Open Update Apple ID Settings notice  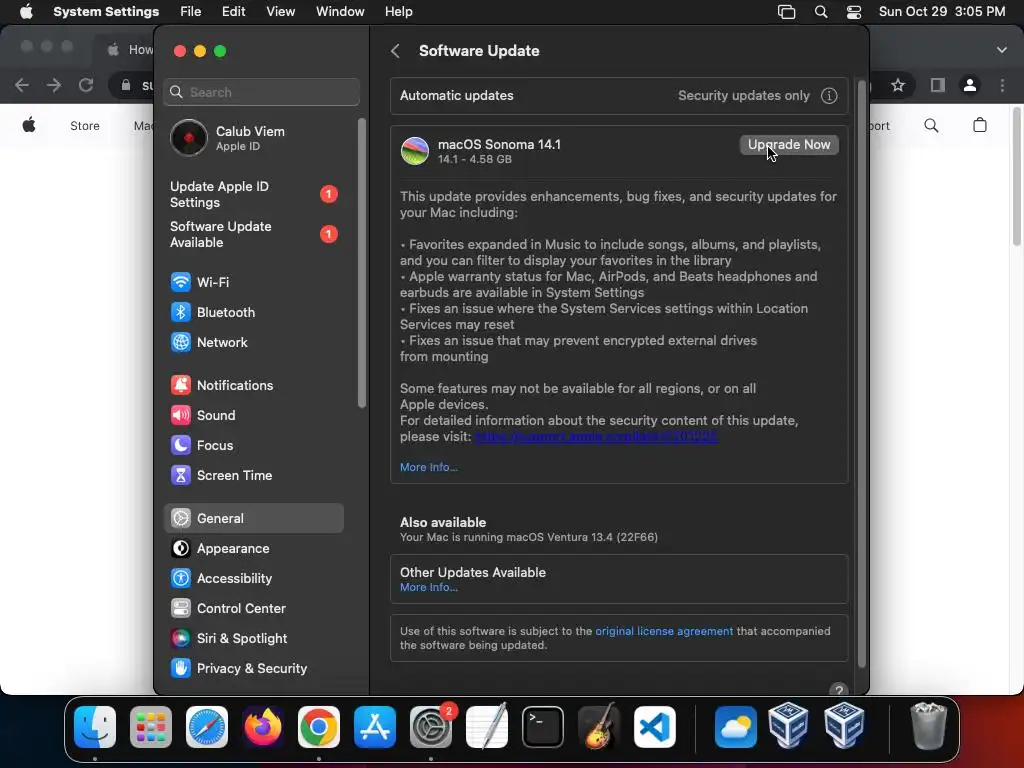pyautogui.click(x=253, y=194)
